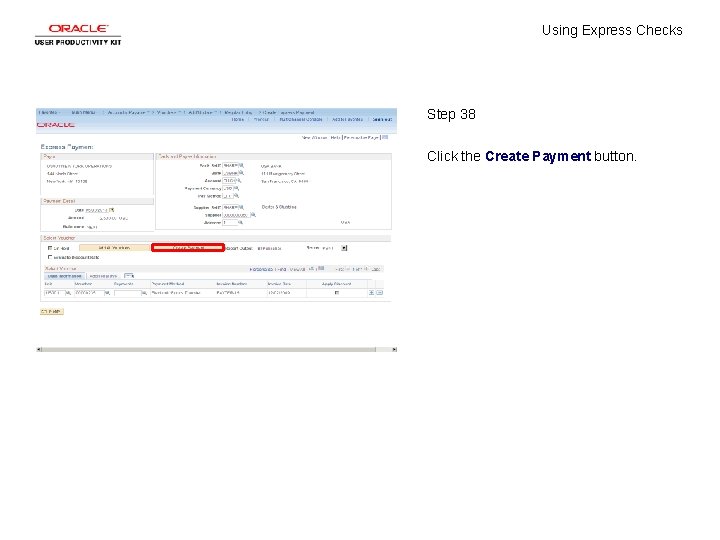Screen dimensions: 720x540
Task: Click the scrollbar right arrow
Action: pos(394,349)
